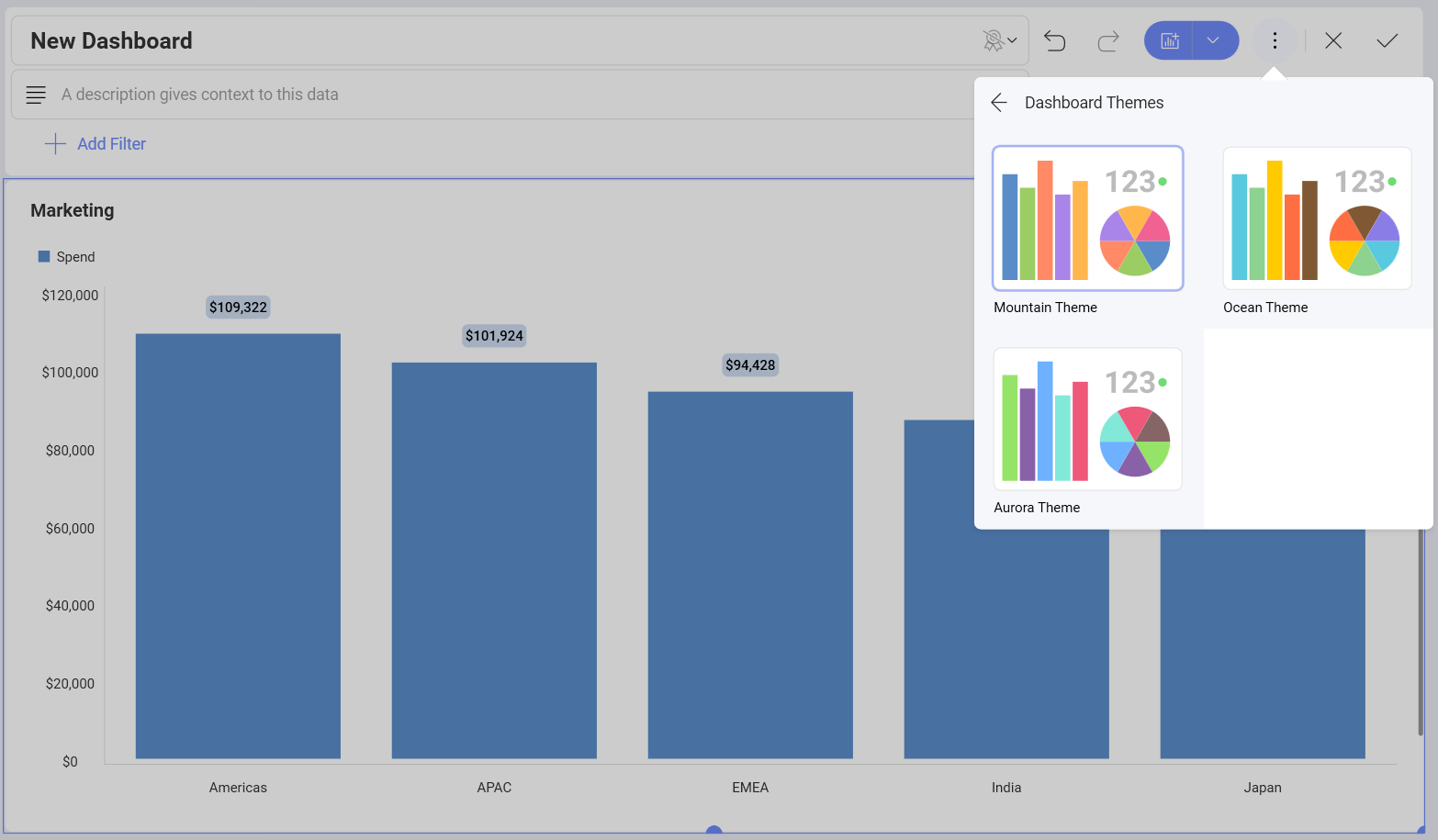The width and height of the screenshot is (1438, 840).
Task: Select the Marketing visualization title
Action: (73, 210)
